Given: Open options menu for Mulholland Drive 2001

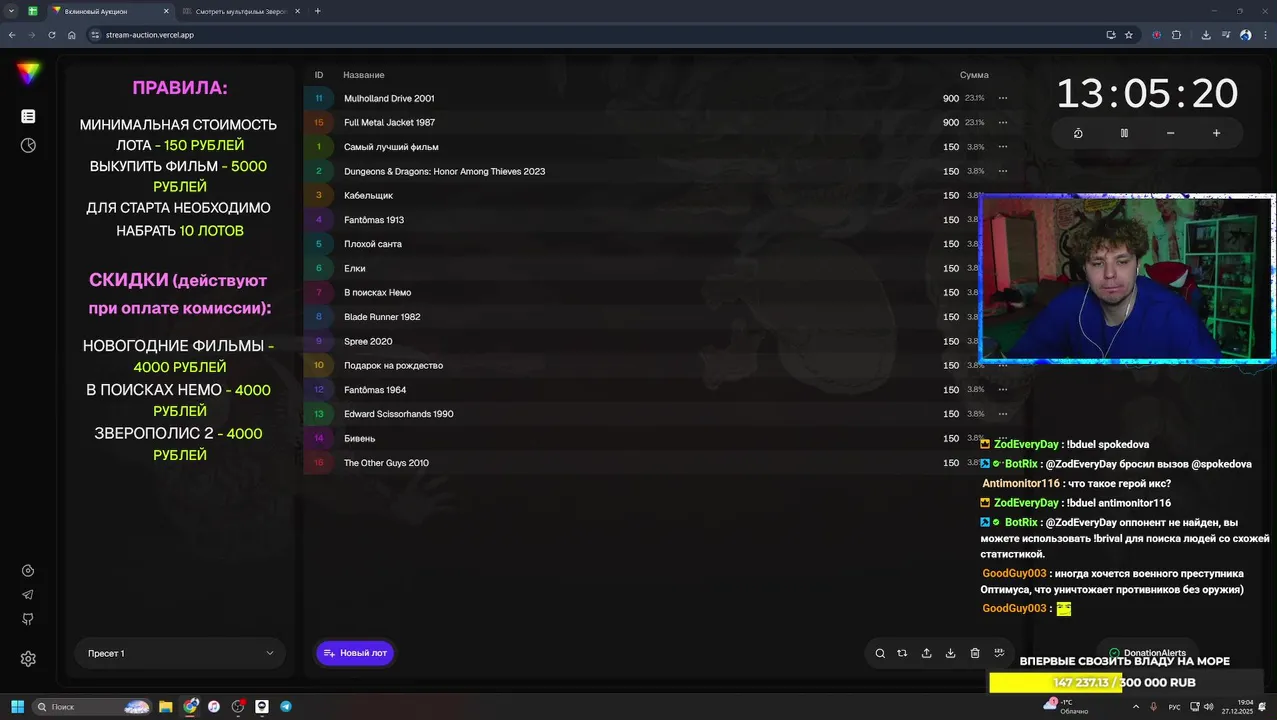Looking at the screenshot, I should [1003, 98].
